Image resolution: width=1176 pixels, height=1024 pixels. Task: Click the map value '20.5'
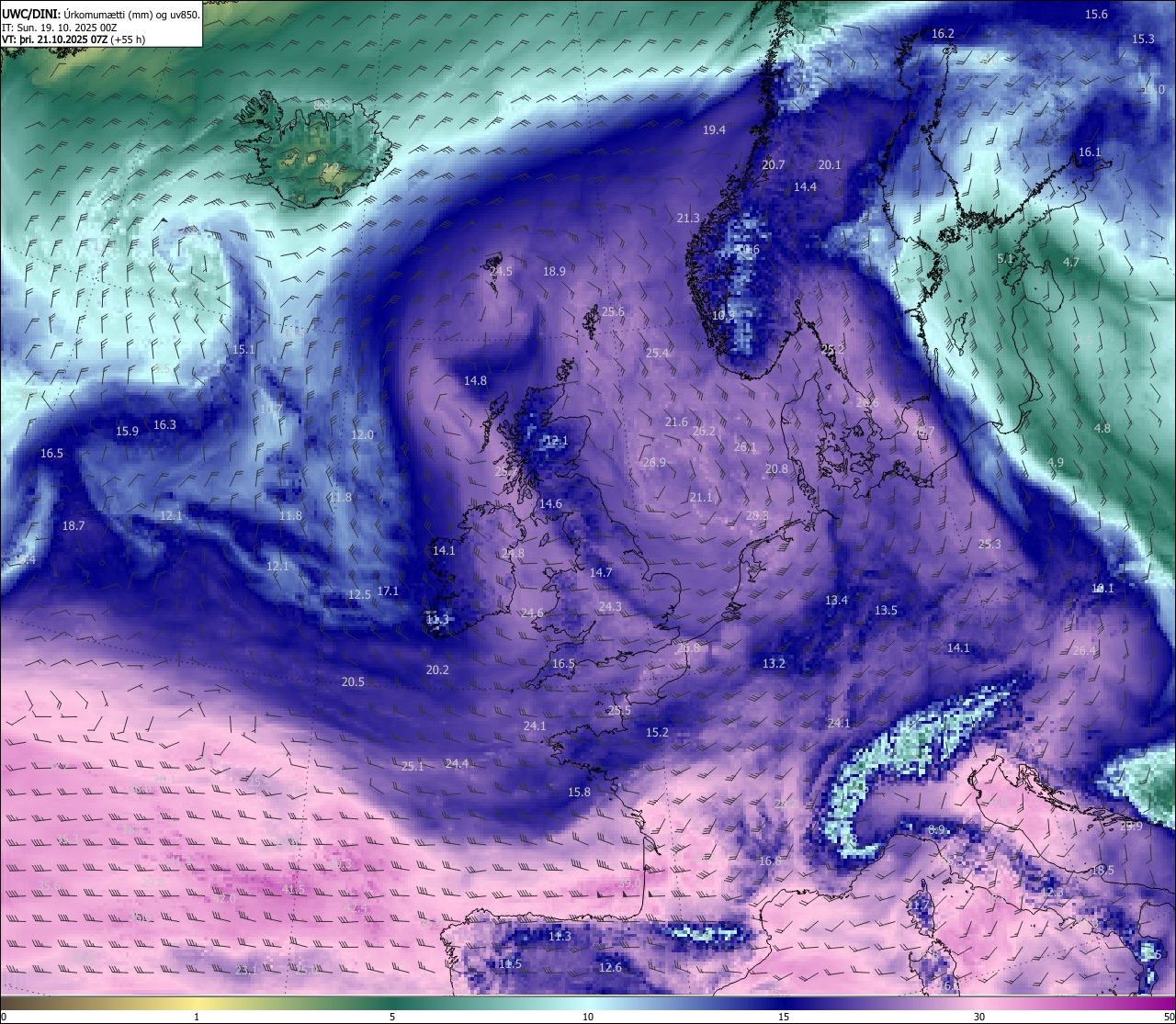pos(353,681)
